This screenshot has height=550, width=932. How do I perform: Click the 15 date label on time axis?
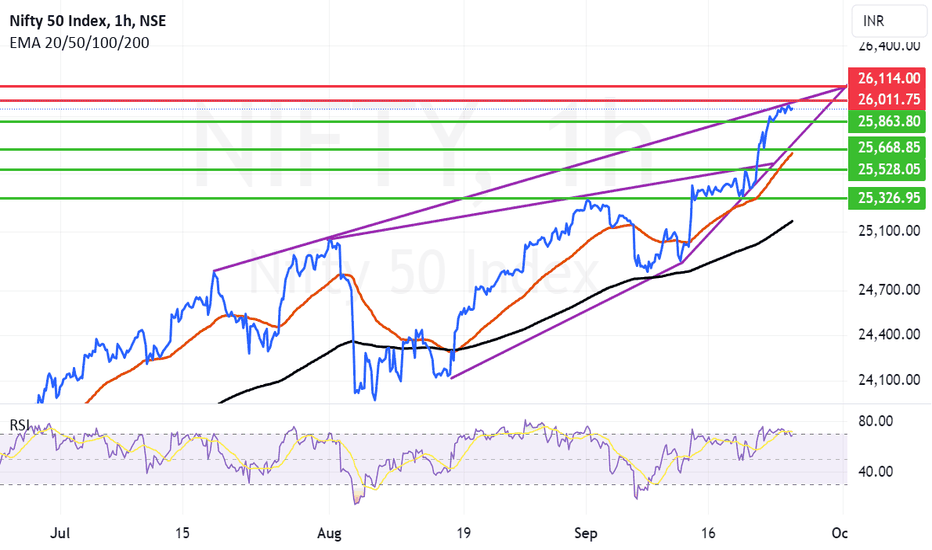(x=182, y=533)
